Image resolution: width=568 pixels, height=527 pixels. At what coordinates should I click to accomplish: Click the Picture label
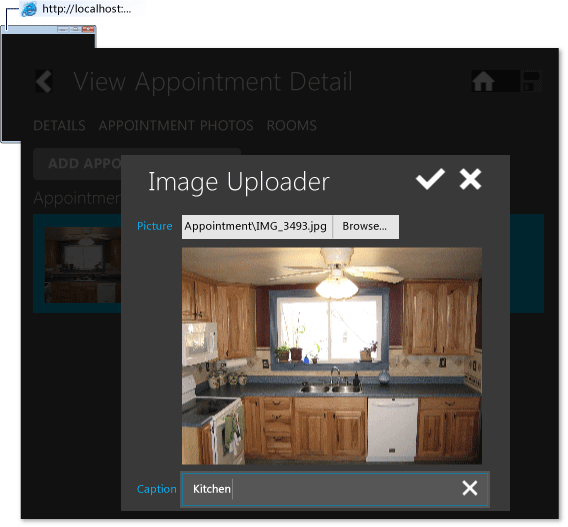point(155,226)
